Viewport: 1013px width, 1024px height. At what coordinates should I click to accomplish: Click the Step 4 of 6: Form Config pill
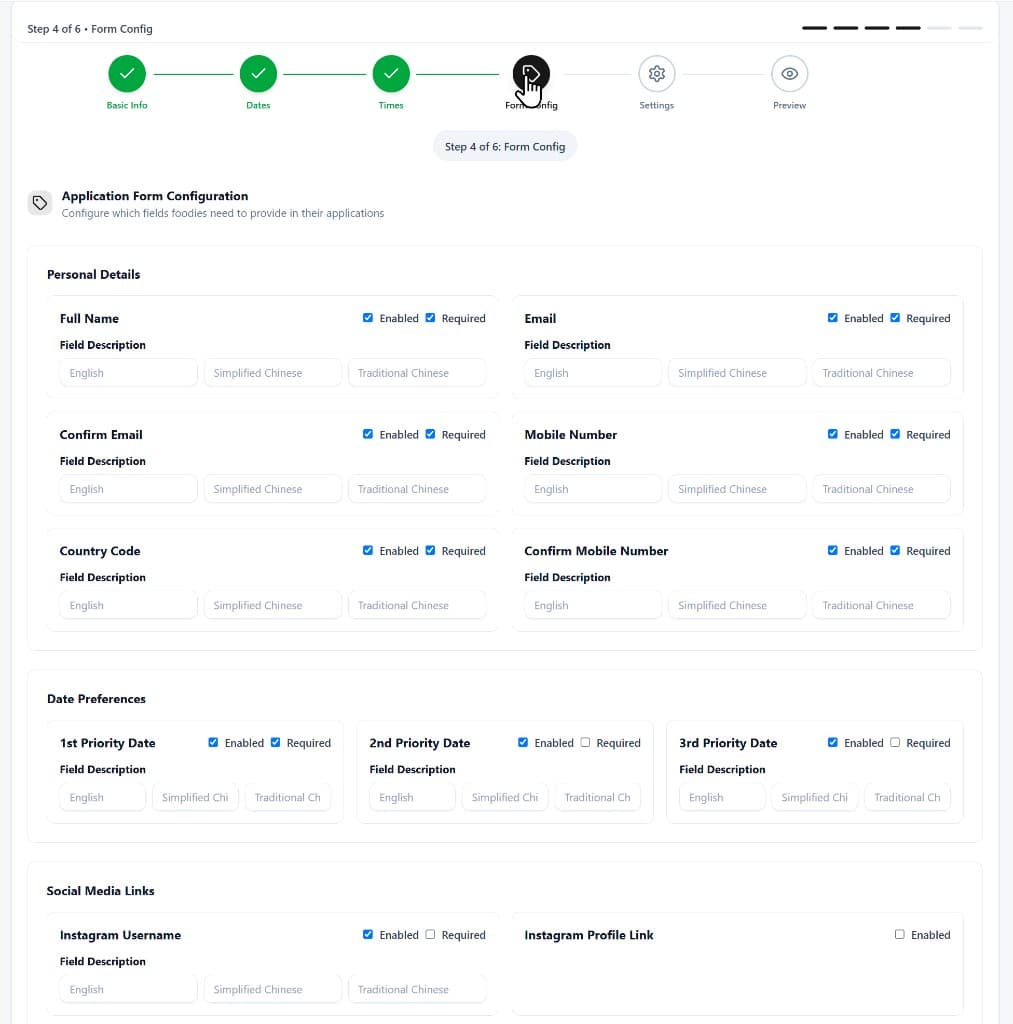[x=505, y=146]
